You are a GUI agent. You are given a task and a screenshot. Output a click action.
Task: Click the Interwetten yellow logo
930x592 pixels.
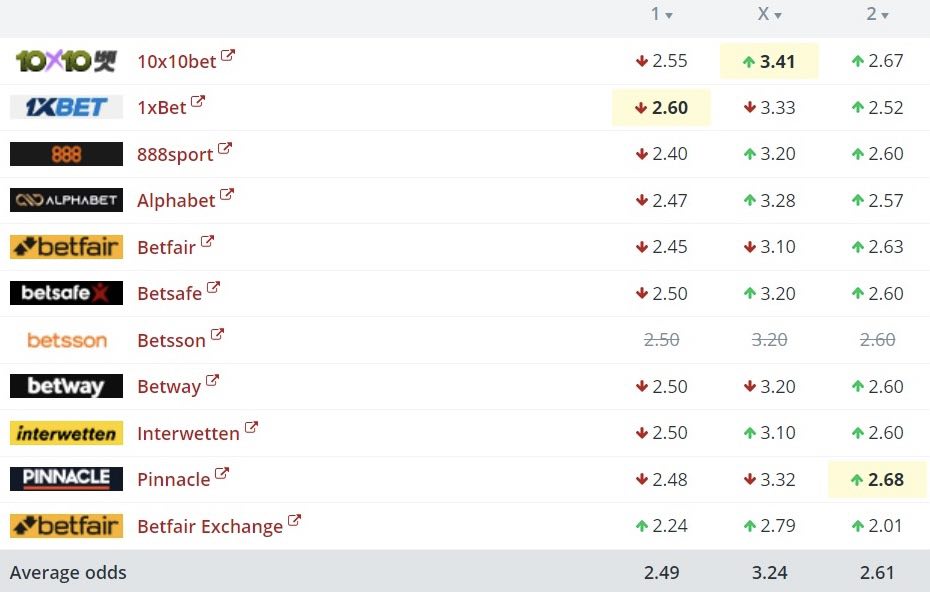click(66, 433)
